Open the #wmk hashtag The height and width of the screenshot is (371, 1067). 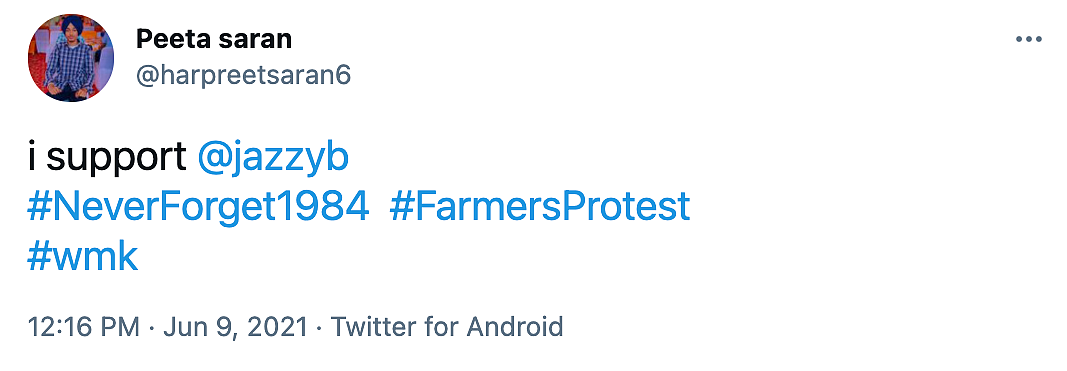point(82,257)
